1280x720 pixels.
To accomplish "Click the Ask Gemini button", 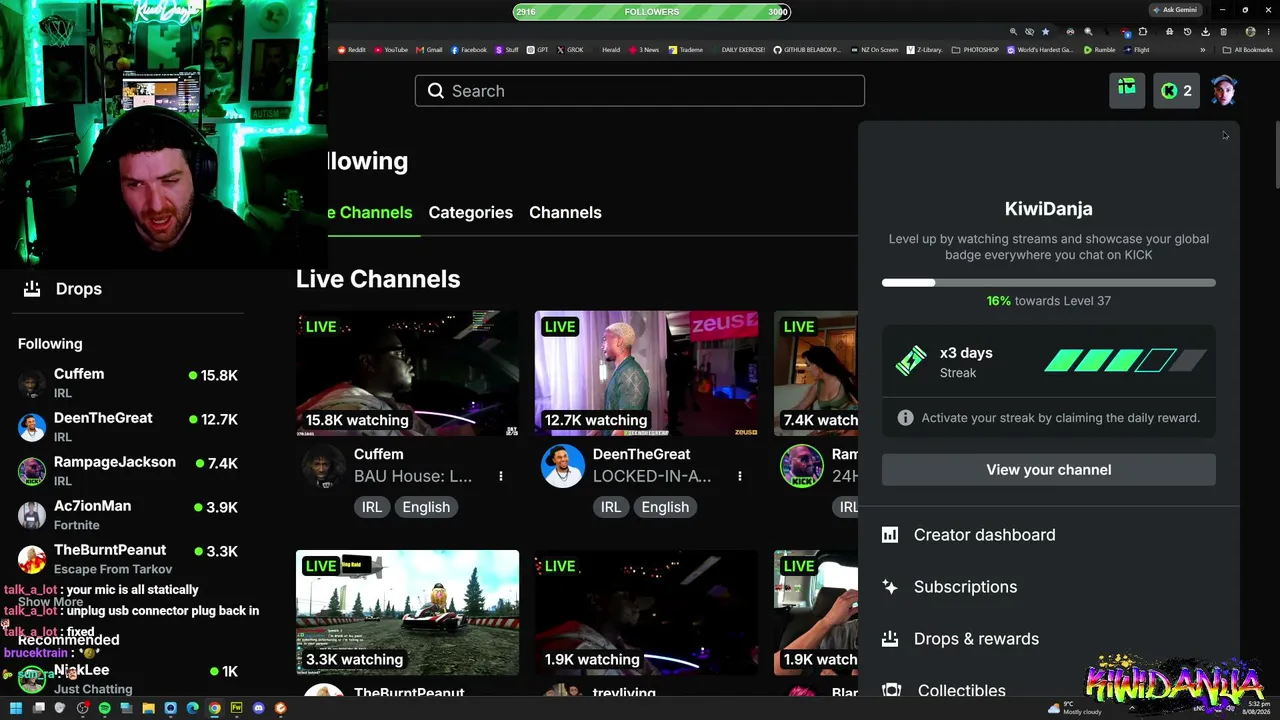I will [x=1174, y=10].
